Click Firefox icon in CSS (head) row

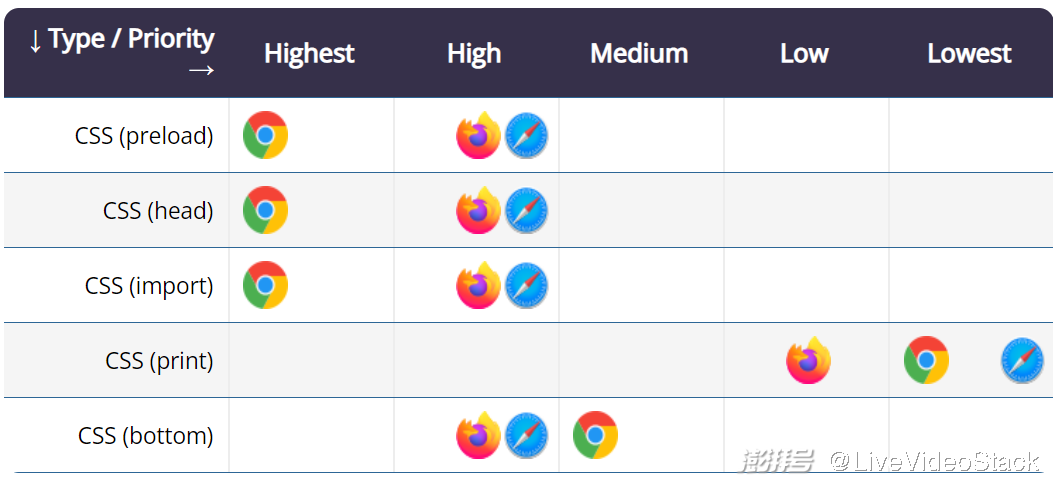pyautogui.click(x=478, y=211)
